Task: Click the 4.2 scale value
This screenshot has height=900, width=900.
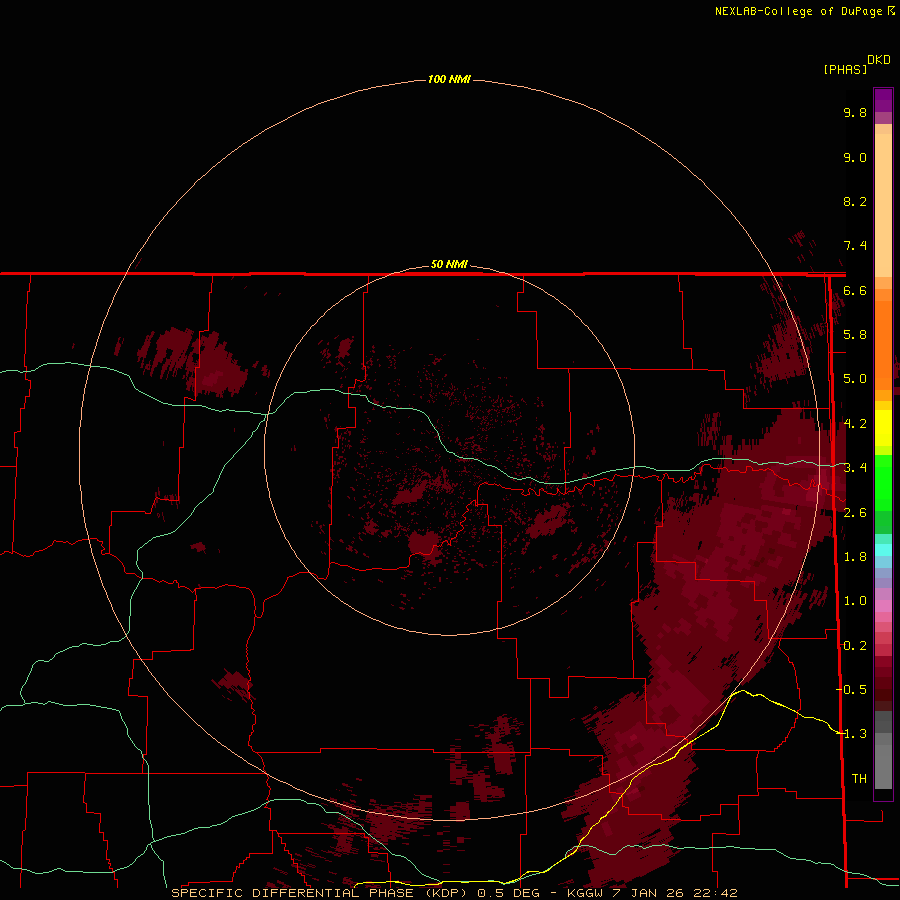Action: [x=855, y=424]
